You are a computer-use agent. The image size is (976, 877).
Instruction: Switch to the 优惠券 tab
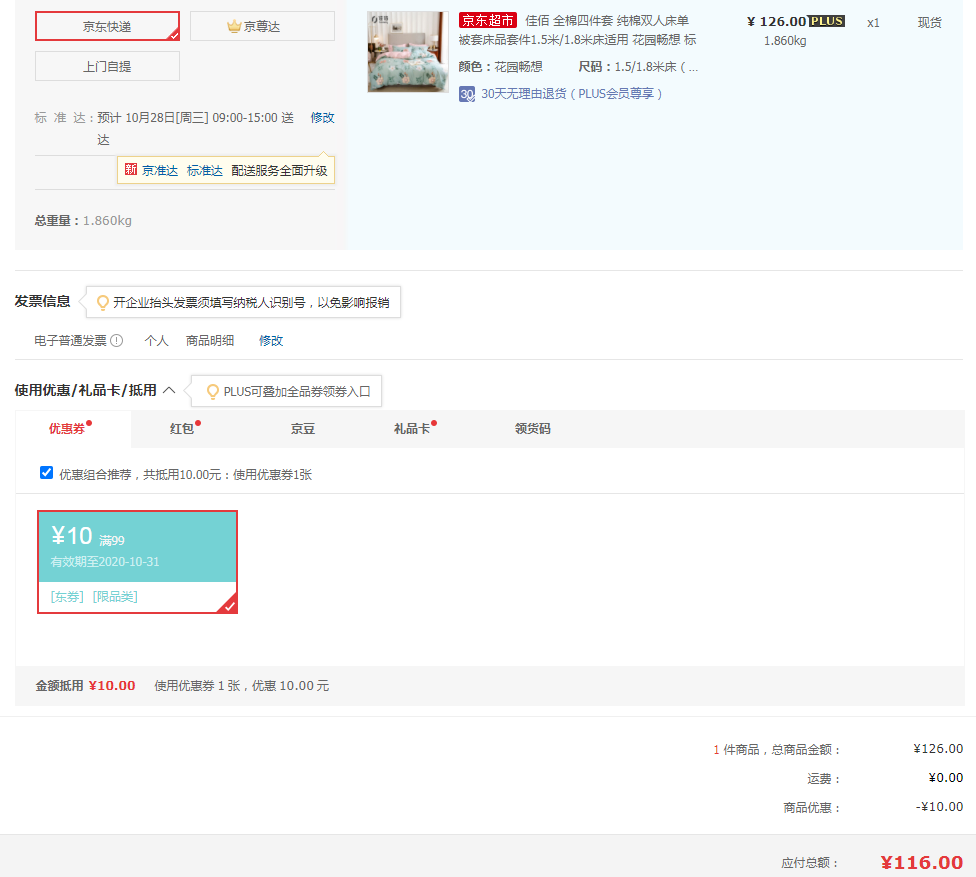[x=73, y=429]
